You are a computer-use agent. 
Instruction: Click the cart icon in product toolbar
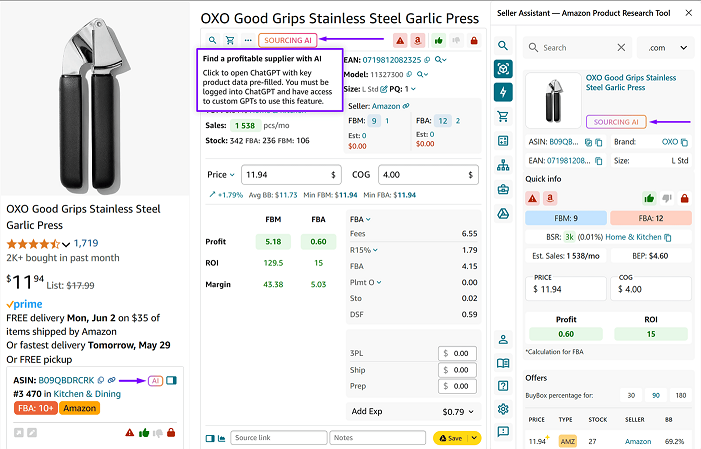click(230, 40)
